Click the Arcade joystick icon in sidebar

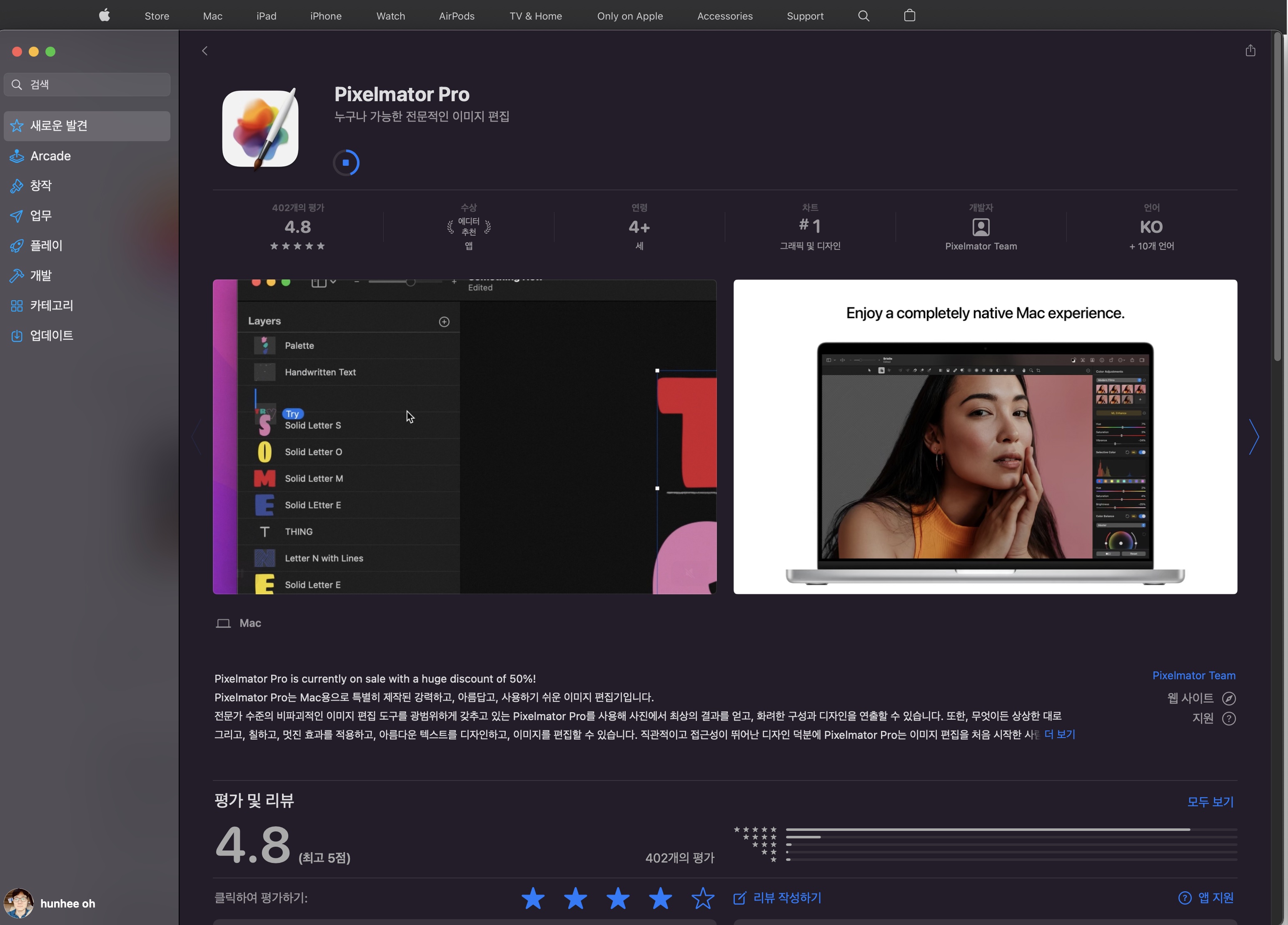(x=17, y=156)
